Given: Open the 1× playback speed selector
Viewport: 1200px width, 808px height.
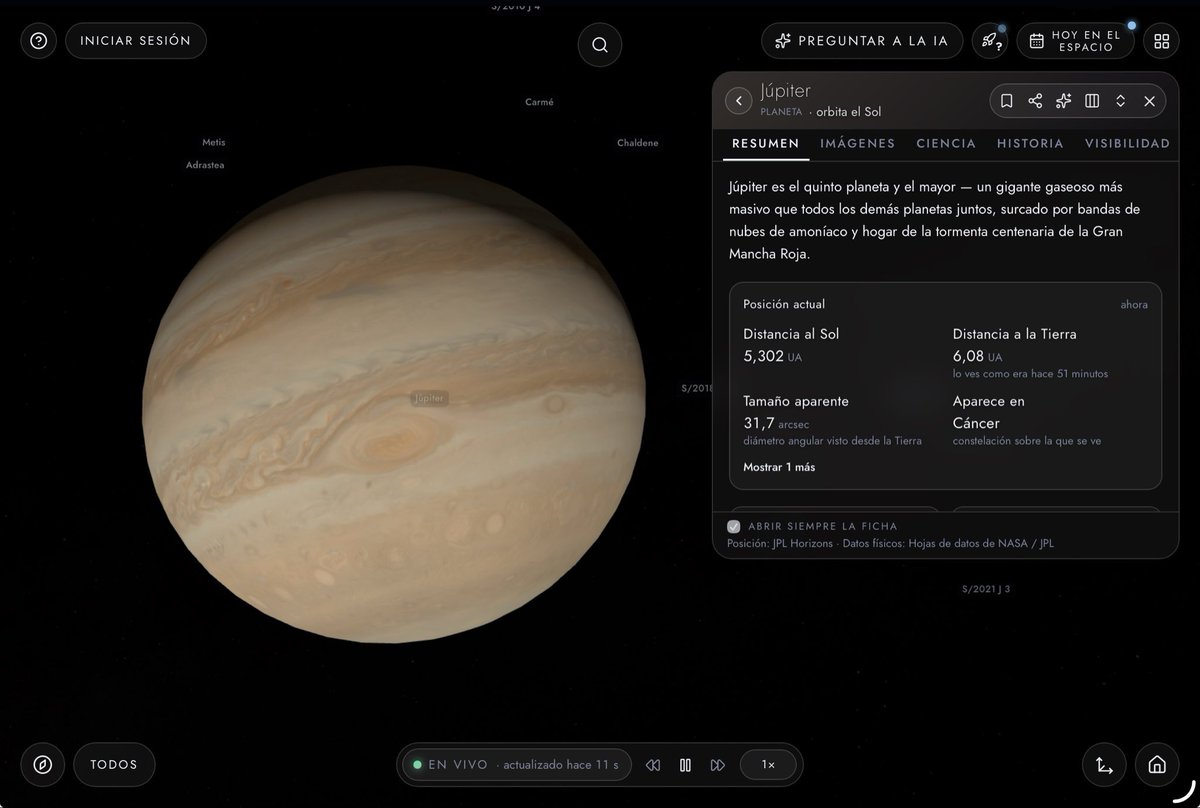Looking at the screenshot, I should point(768,765).
